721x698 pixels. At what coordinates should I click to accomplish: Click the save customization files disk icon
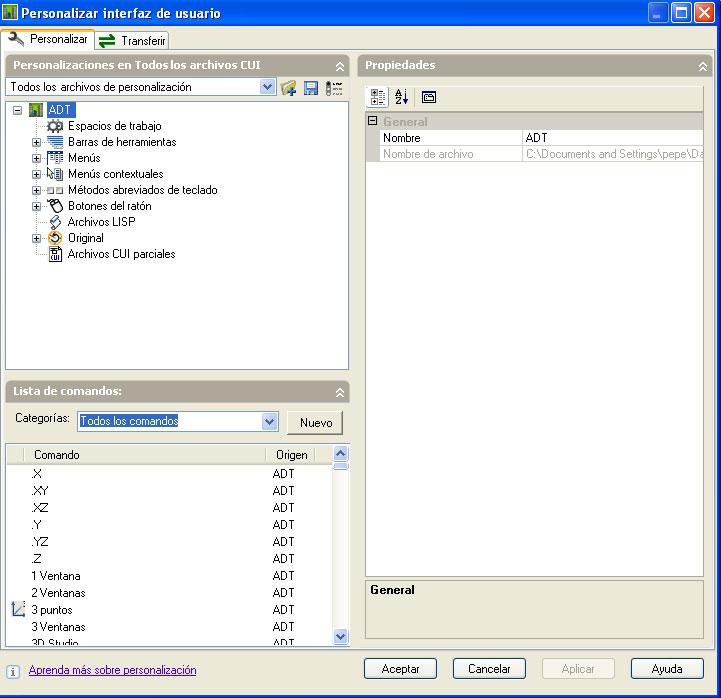pos(311,88)
